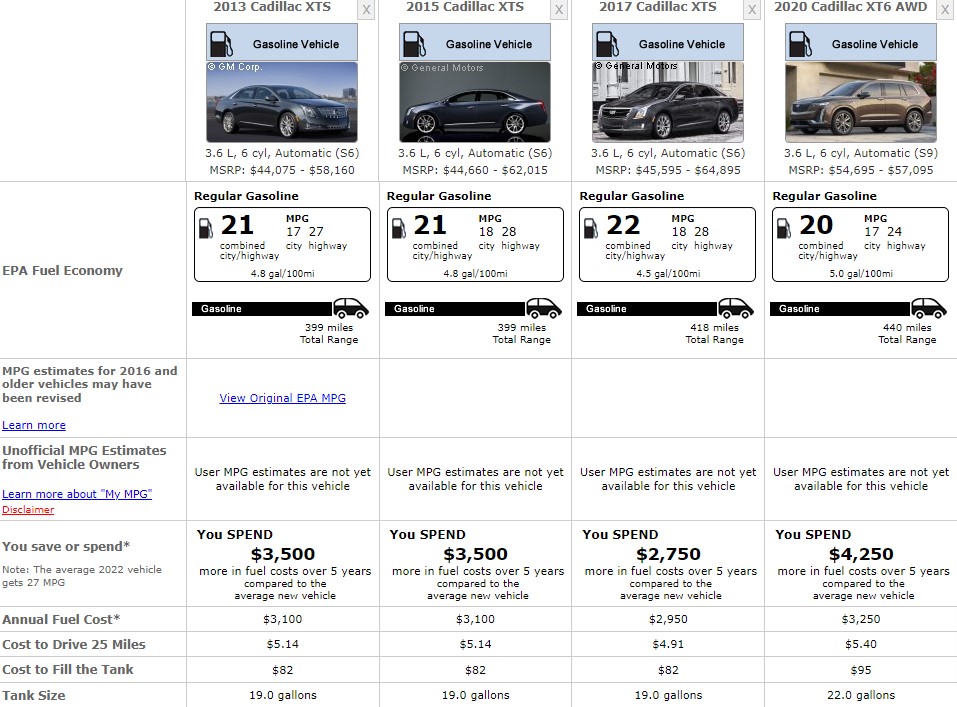The height and width of the screenshot is (707, 957).
Task: Click the Gasoline range bar for 2017 XTS
Action: pyautogui.click(x=648, y=309)
